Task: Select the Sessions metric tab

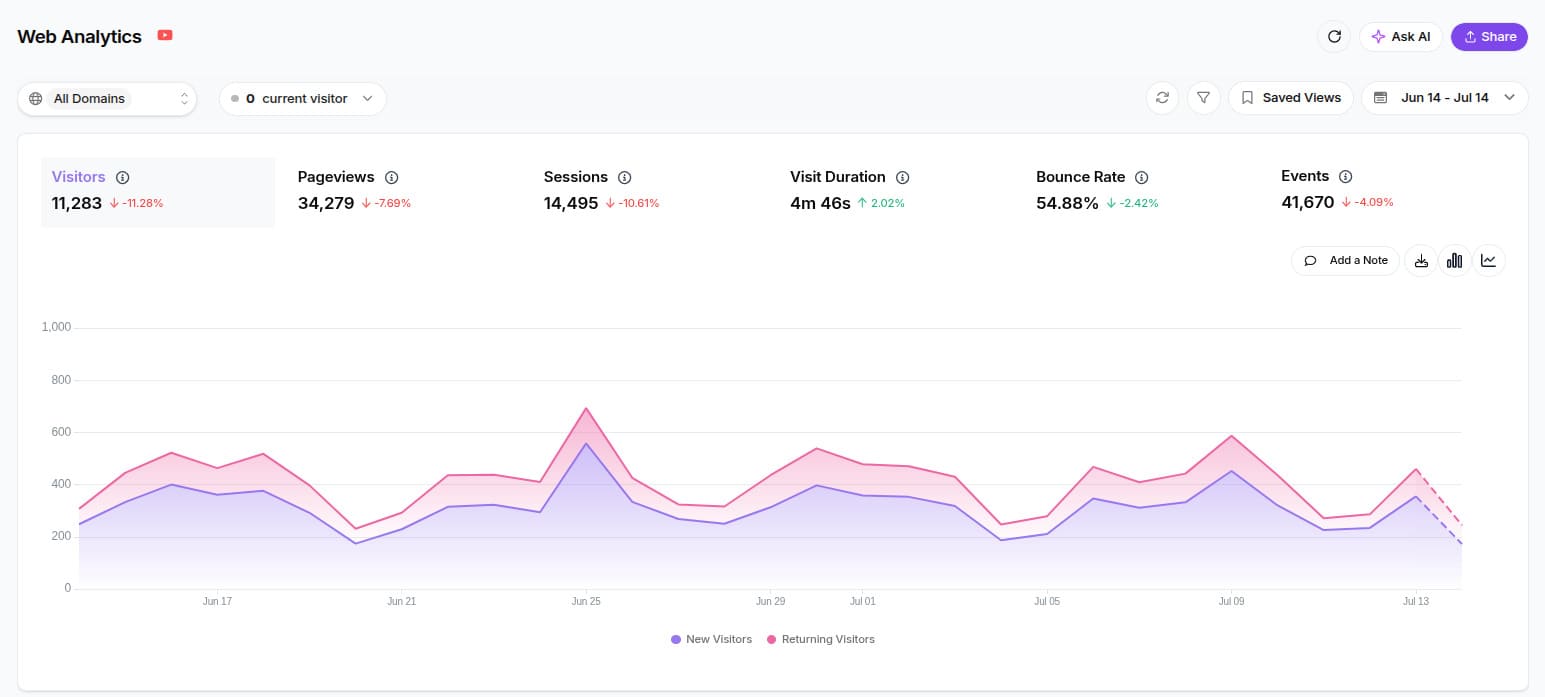Action: pos(650,192)
